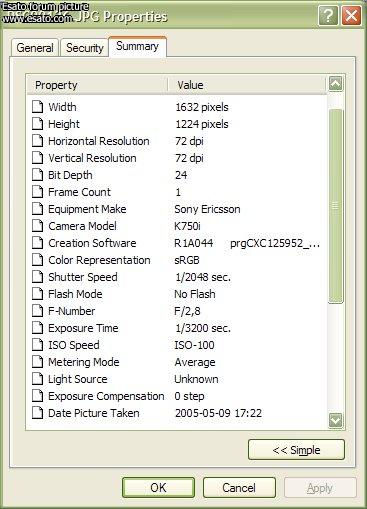Click the icon next to F-Number
This screenshot has width=367, height=509.
pyautogui.click(x=37, y=311)
